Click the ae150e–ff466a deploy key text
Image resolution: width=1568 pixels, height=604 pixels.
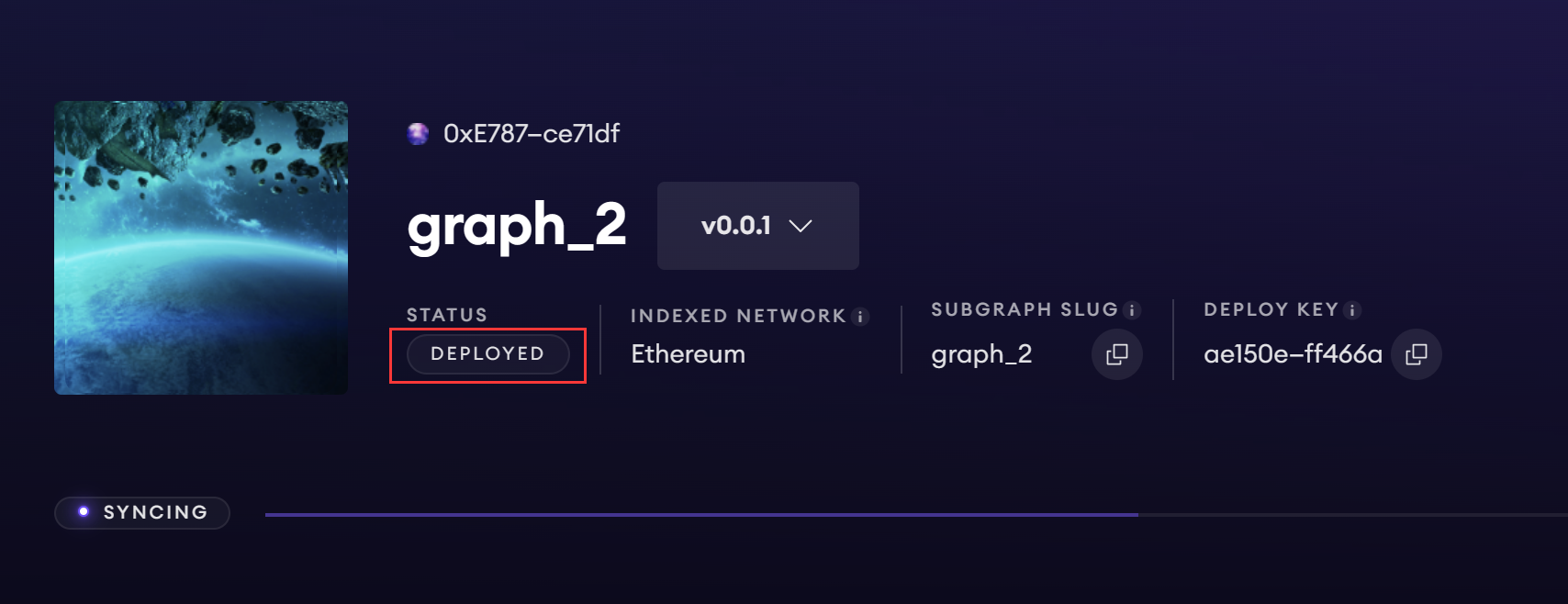click(x=1293, y=354)
